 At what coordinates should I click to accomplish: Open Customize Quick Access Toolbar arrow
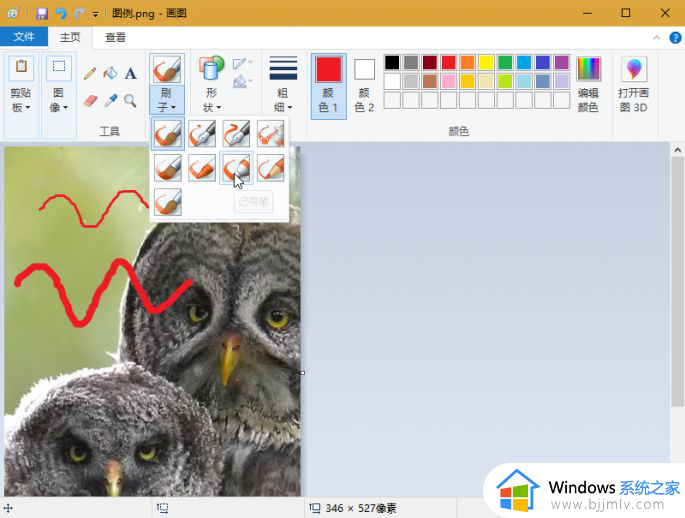[95, 14]
